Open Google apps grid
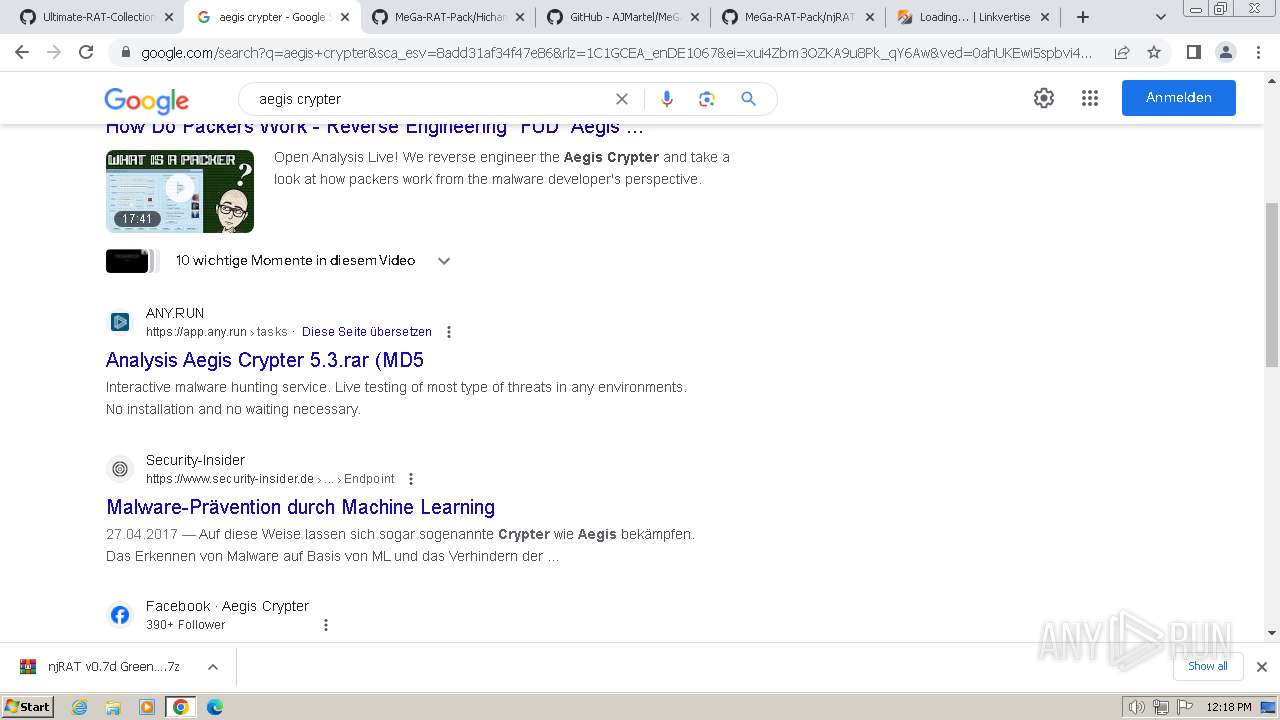Screen dimensions: 1280x720 [x=1090, y=98]
